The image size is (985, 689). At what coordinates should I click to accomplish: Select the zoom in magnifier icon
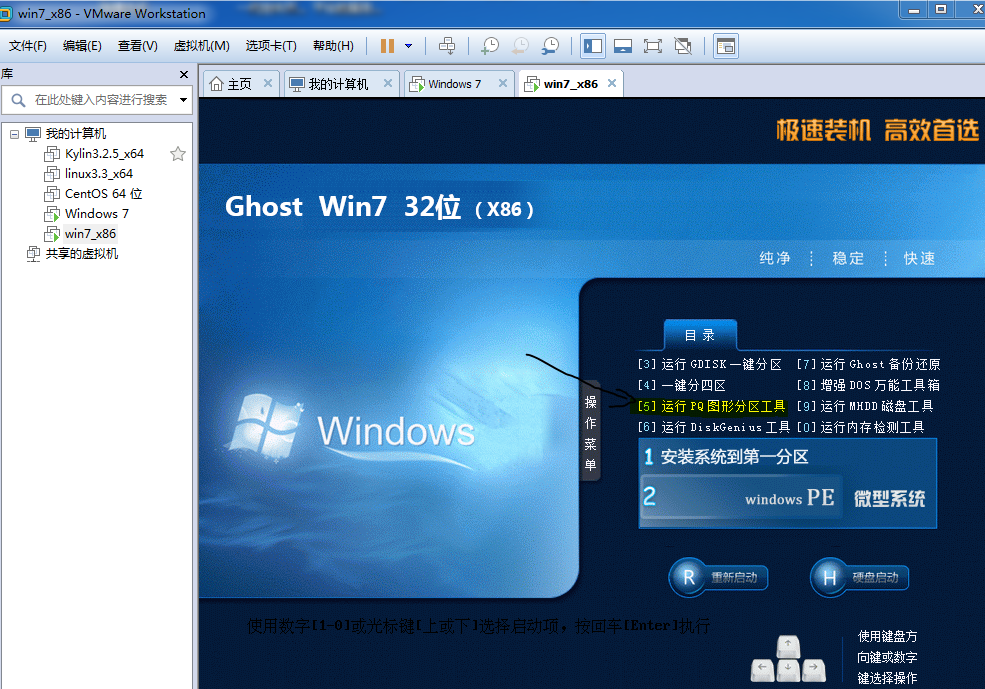pos(490,45)
